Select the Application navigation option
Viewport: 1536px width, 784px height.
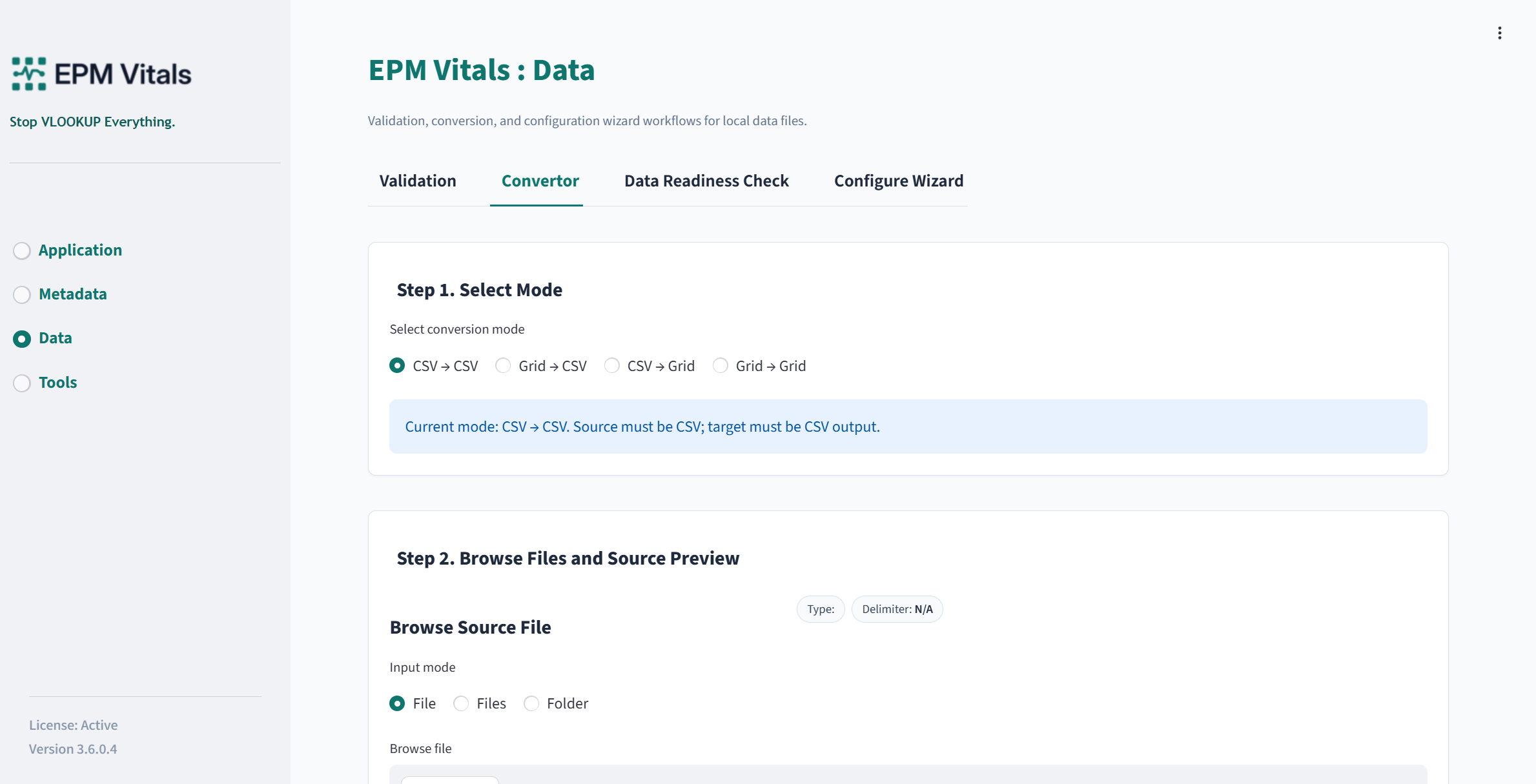click(68, 250)
